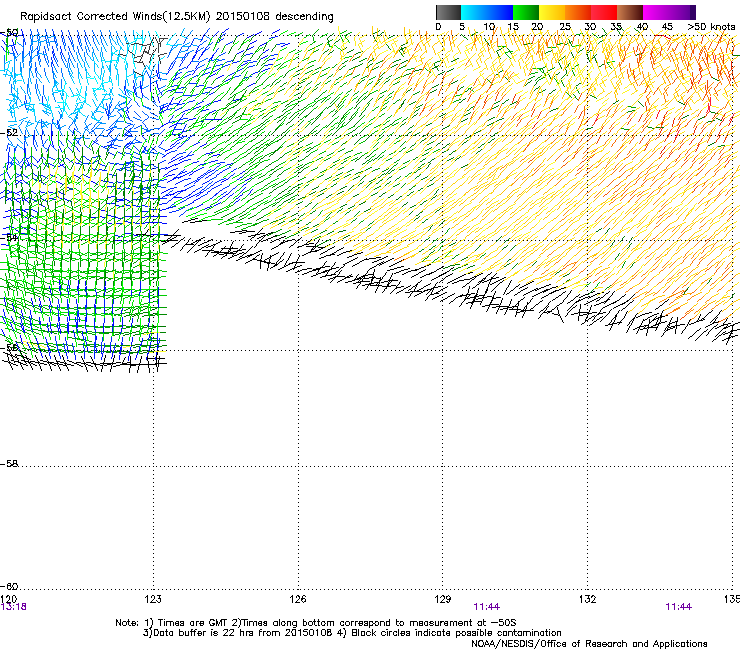The image size is (740, 650).
Task: Click the '120' longitude axis label
Action: [x=8, y=599]
